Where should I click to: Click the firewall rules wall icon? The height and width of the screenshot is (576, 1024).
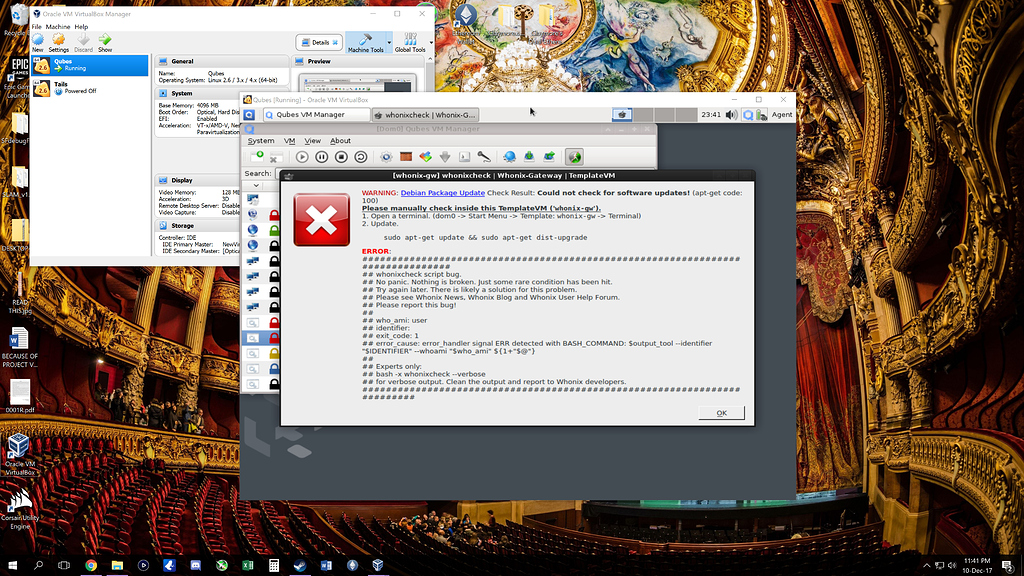[x=406, y=157]
